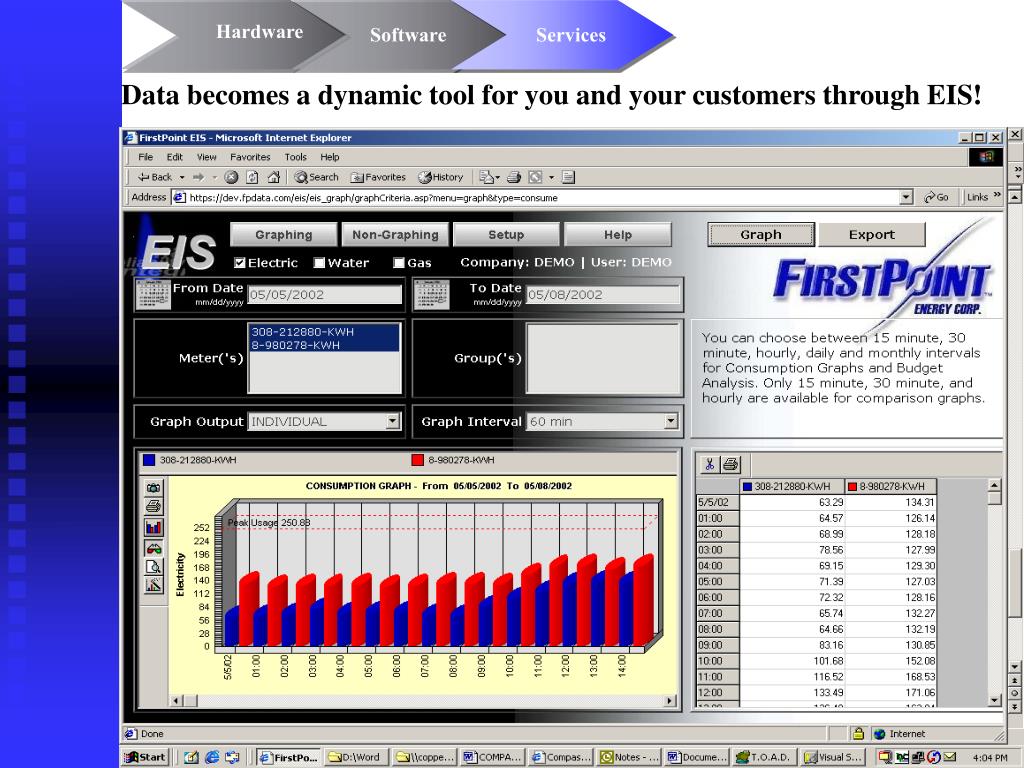Click the scissors cut icon above data table
Viewport: 1024px width, 768px height.
pos(709,464)
